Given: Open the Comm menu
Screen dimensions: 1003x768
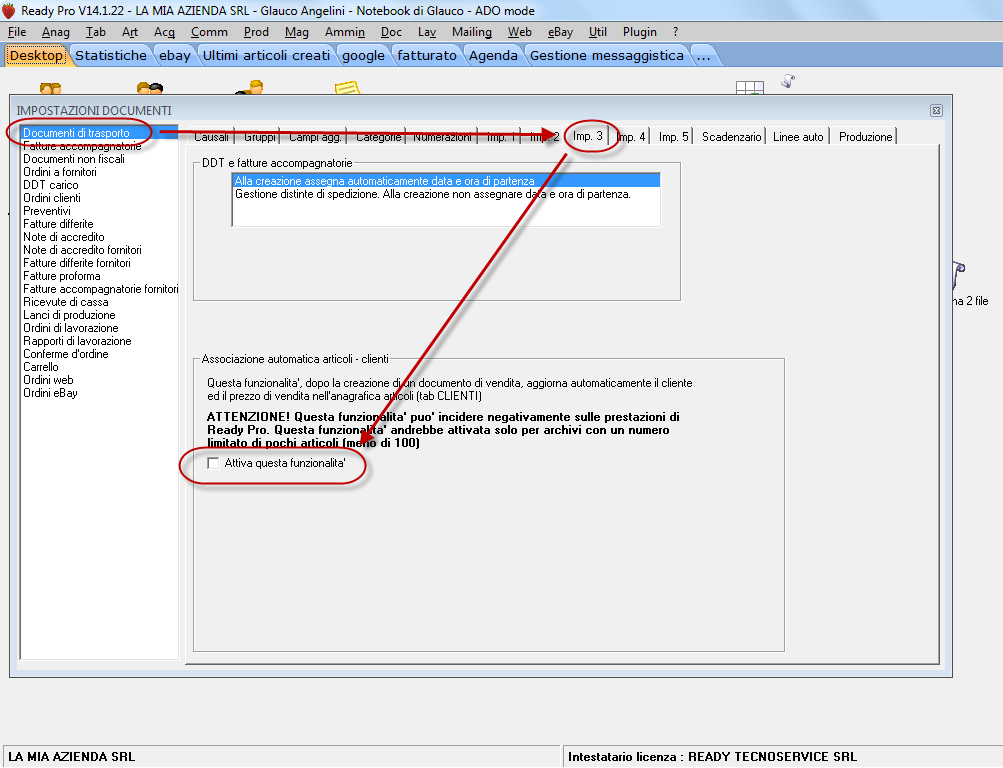Looking at the screenshot, I should click(x=209, y=32).
